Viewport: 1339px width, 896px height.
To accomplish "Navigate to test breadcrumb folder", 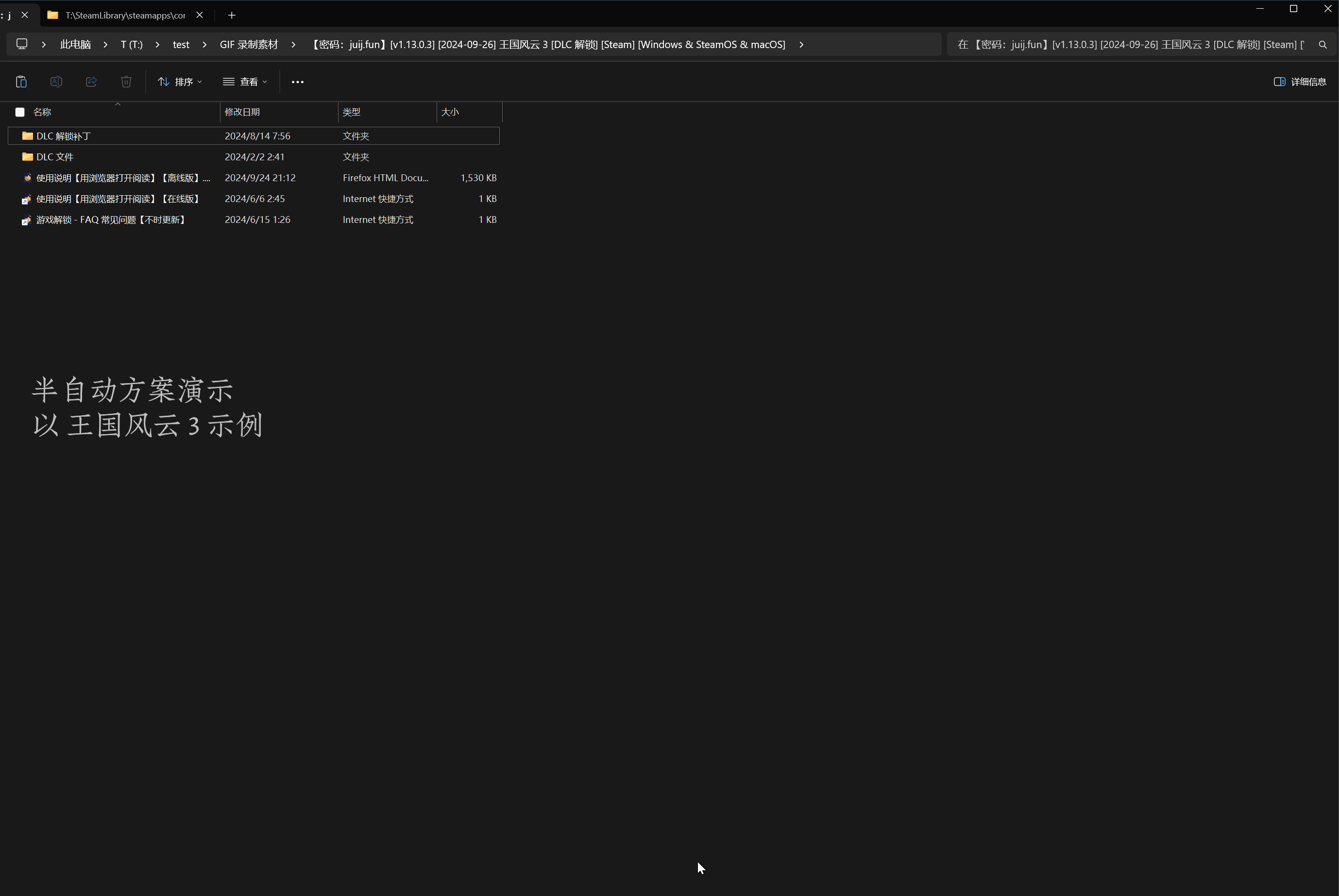I will click(x=181, y=45).
